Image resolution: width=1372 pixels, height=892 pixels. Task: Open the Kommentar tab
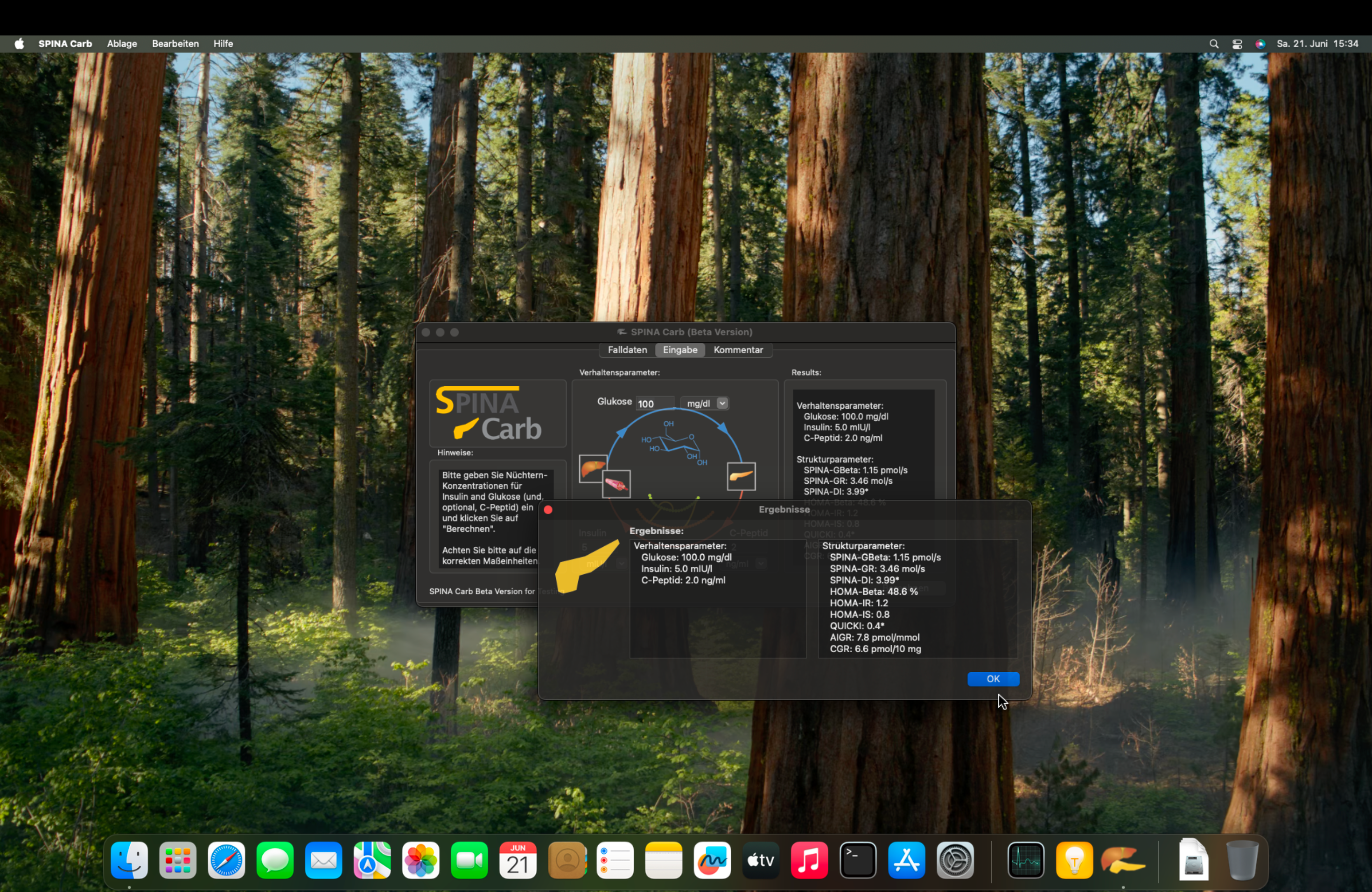pyautogui.click(x=738, y=350)
